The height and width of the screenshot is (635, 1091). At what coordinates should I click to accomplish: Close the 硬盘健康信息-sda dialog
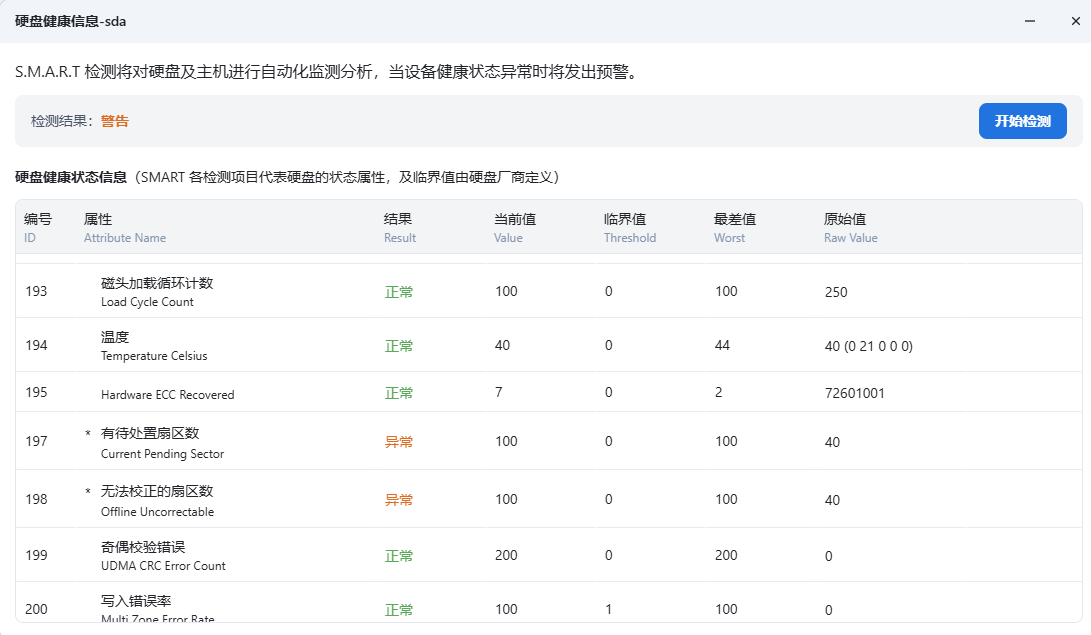1075,22
